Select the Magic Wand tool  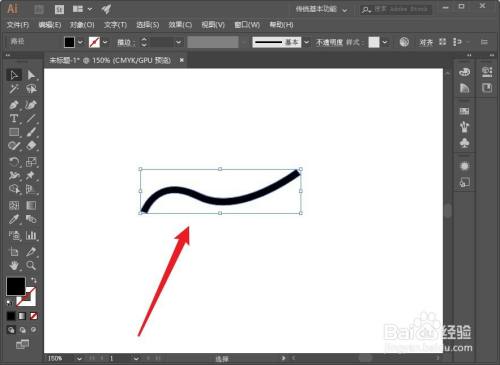(14, 89)
